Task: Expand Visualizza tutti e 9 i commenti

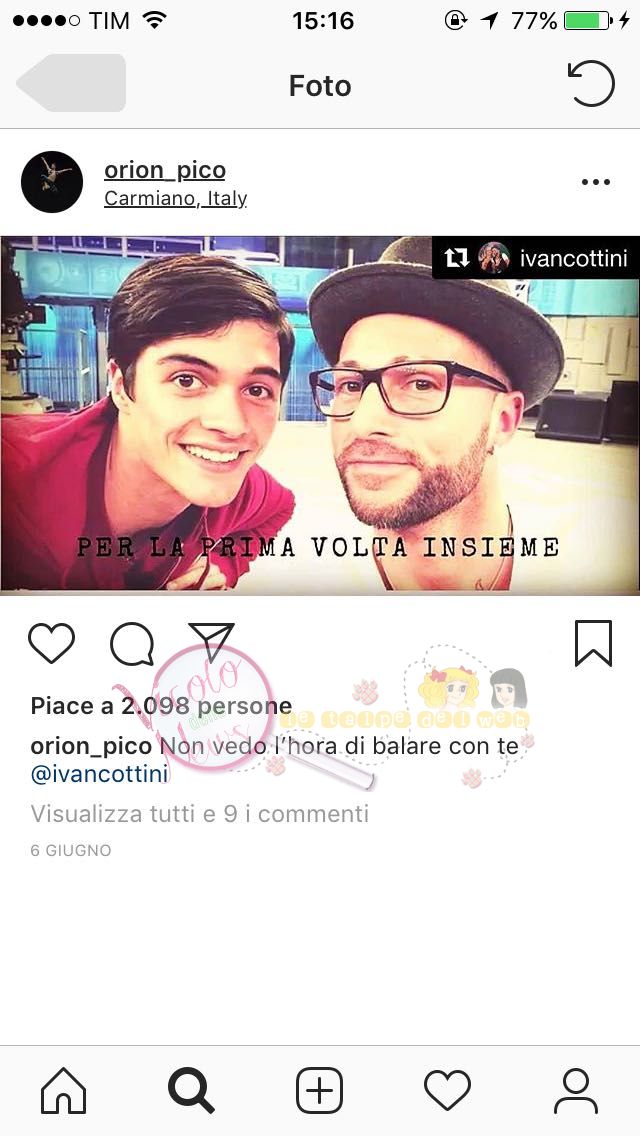Action: (199, 814)
